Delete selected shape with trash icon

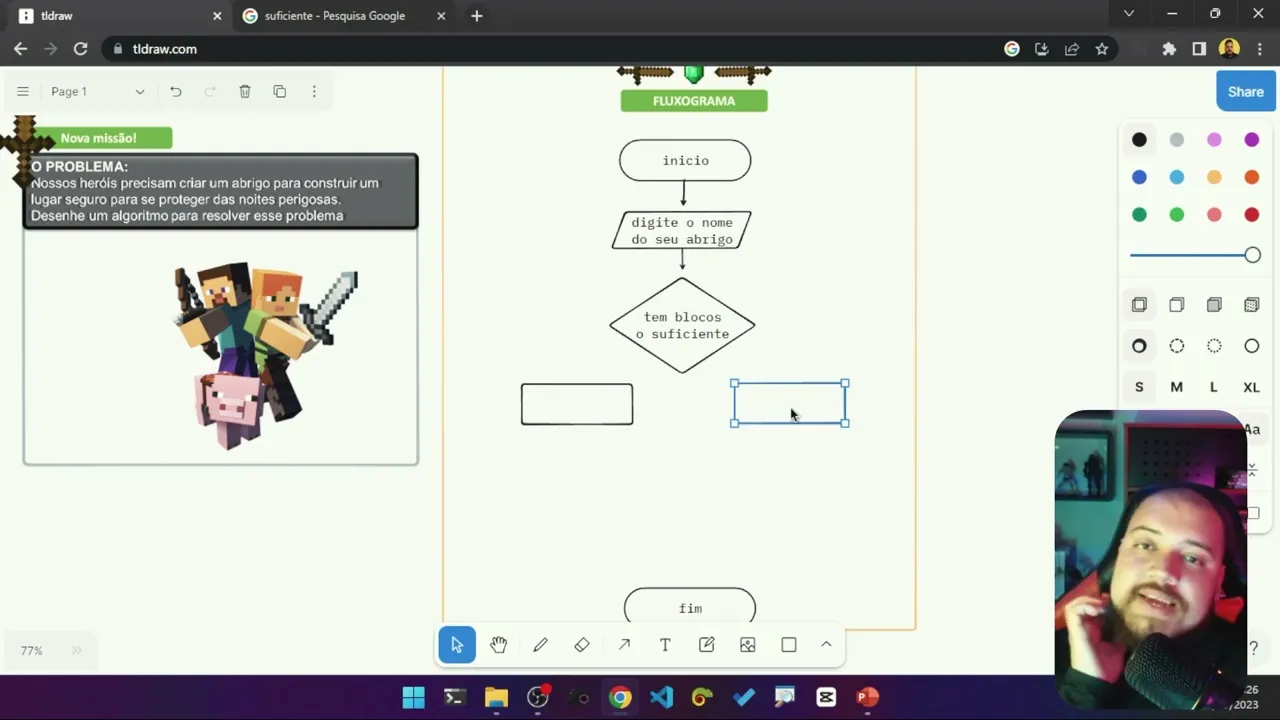pyautogui.click(x=245, y=91)
